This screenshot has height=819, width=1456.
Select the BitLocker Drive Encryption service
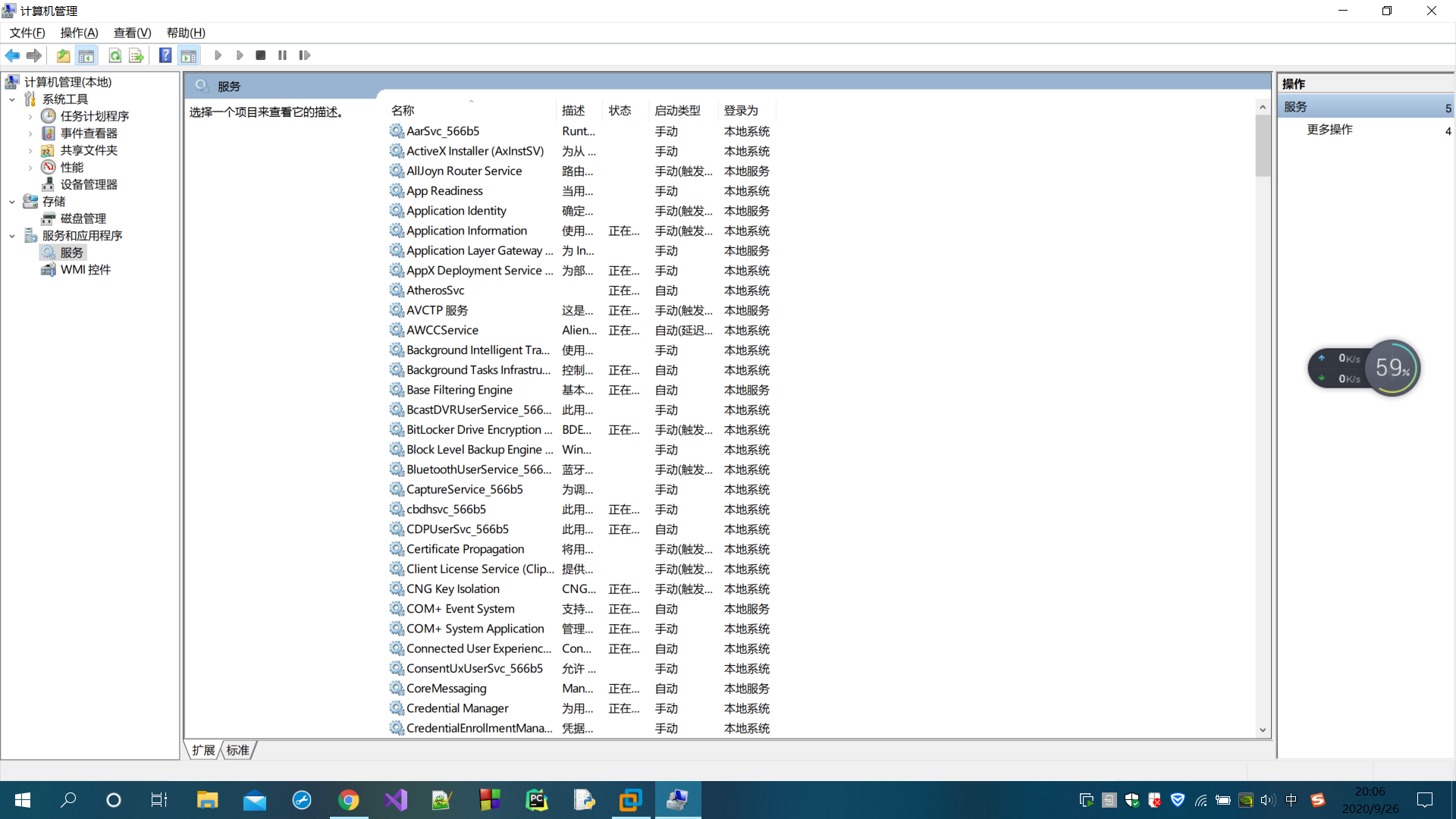point(479,429)
